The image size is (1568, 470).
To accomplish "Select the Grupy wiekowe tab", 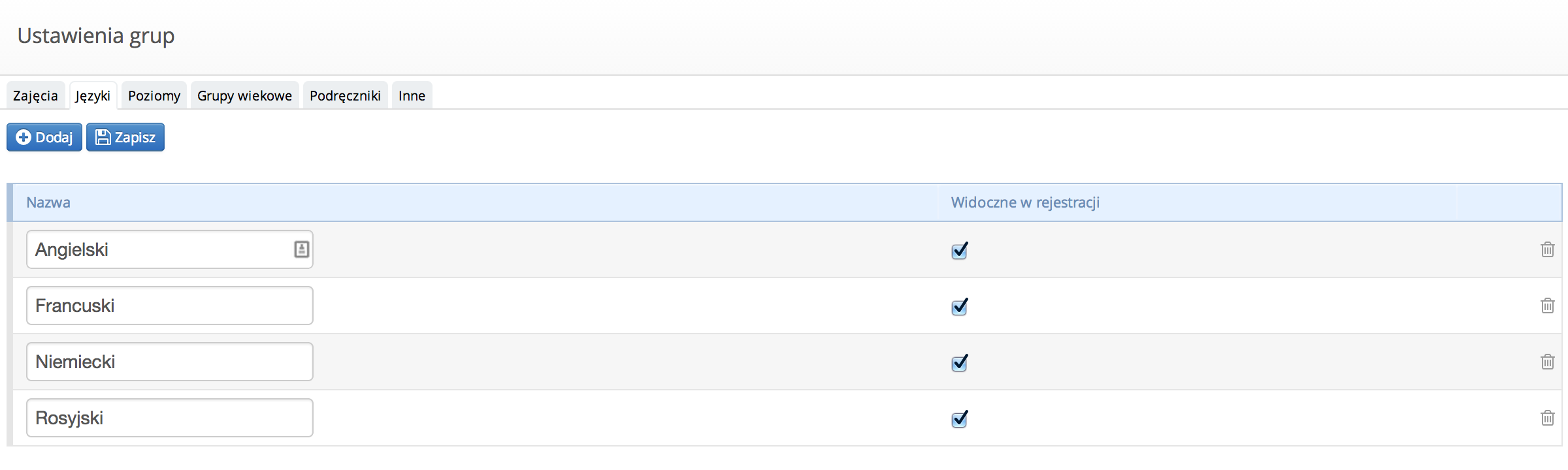I will pos(244,96).
